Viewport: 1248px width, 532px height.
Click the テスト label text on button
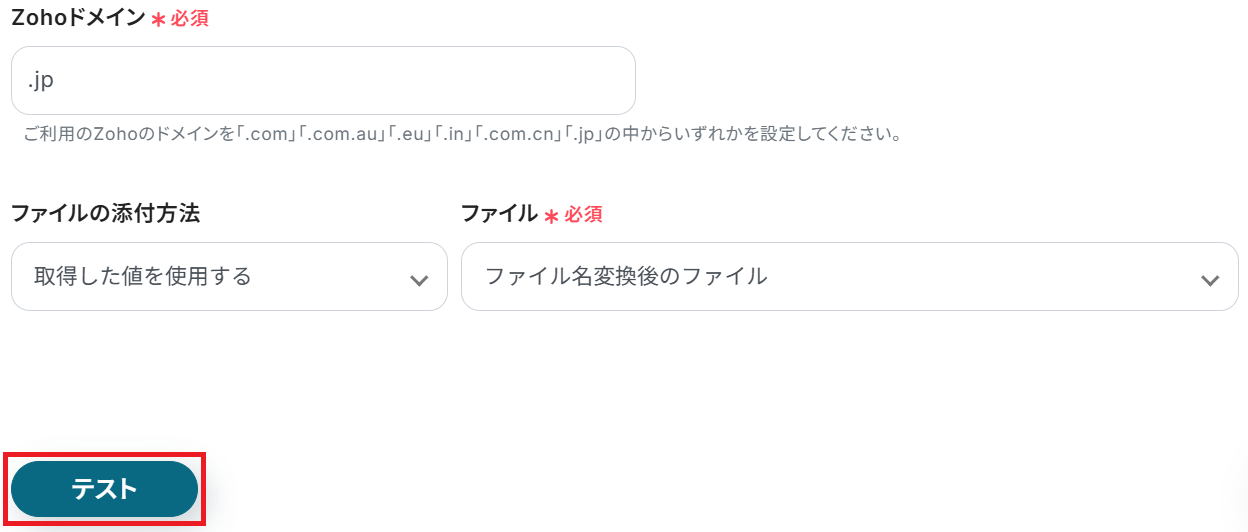(x=104, y=489)
